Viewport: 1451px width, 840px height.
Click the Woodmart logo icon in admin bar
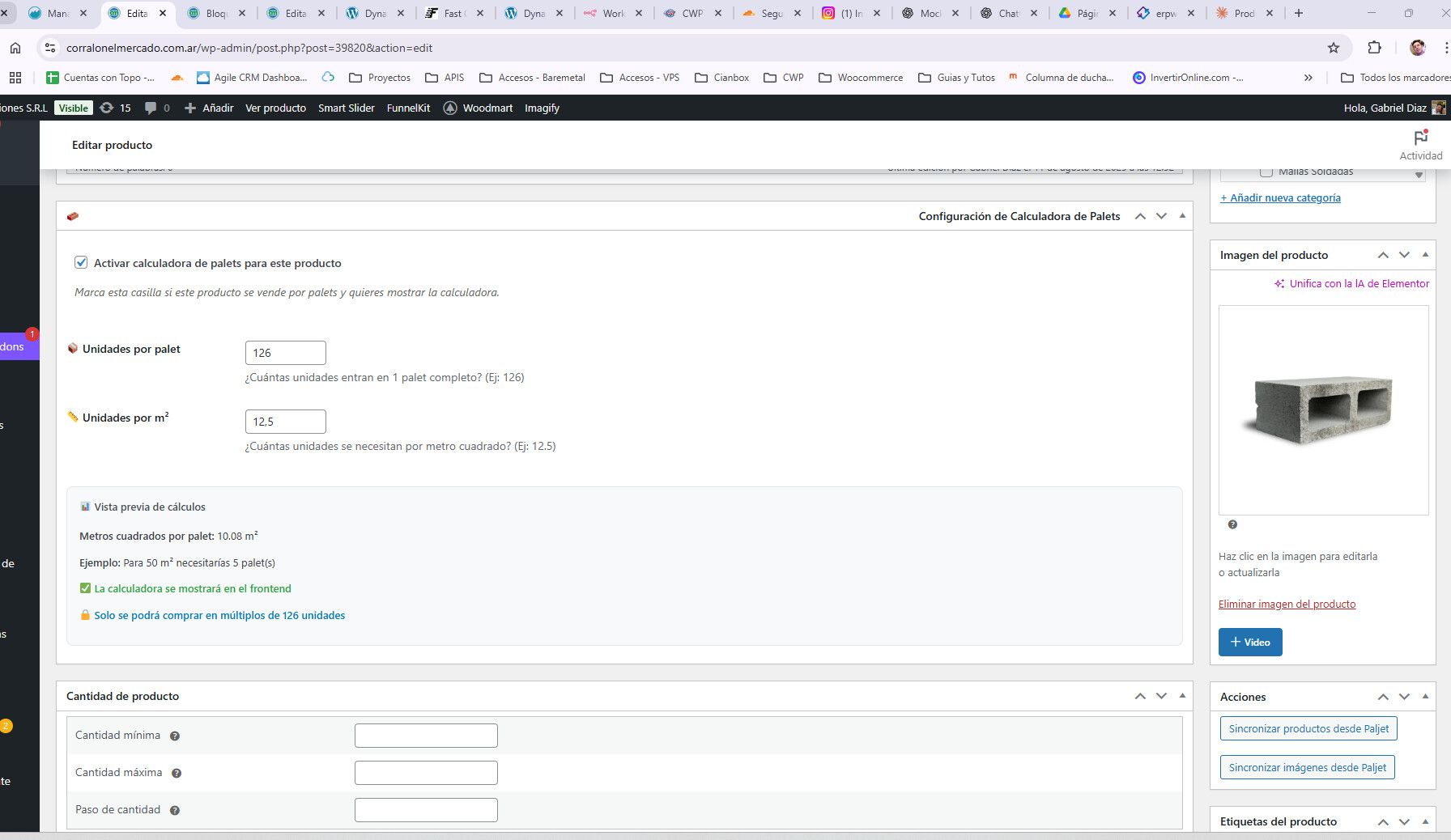(x=450, y=108)
